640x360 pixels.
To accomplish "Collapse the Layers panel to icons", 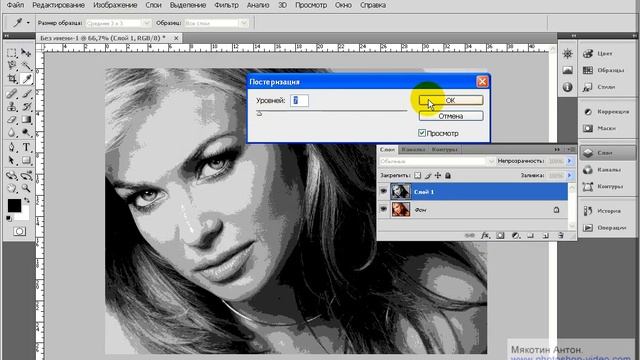I will click(557, 149).
